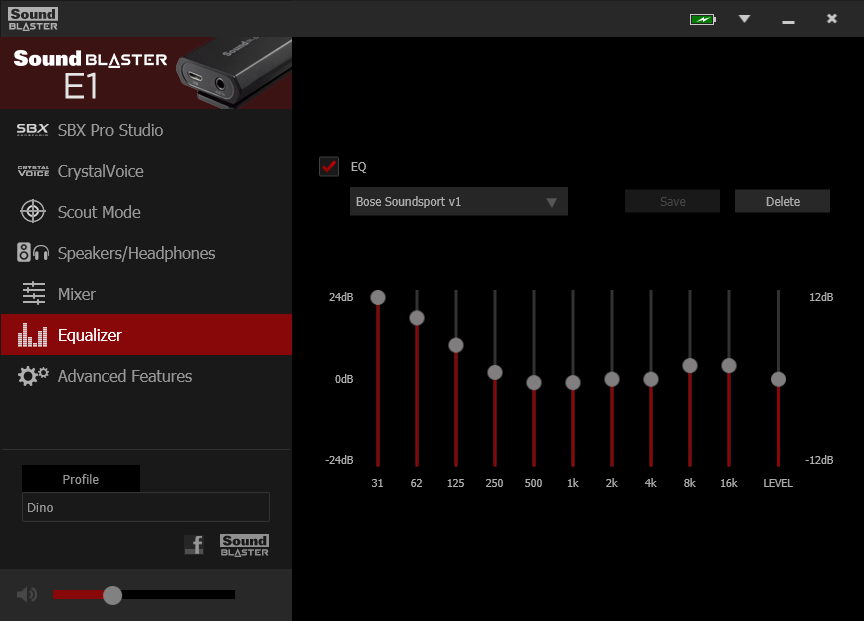Click the Equalizer bars icon
The height and width of the screenshot is (621, 864).
[33, 334]
